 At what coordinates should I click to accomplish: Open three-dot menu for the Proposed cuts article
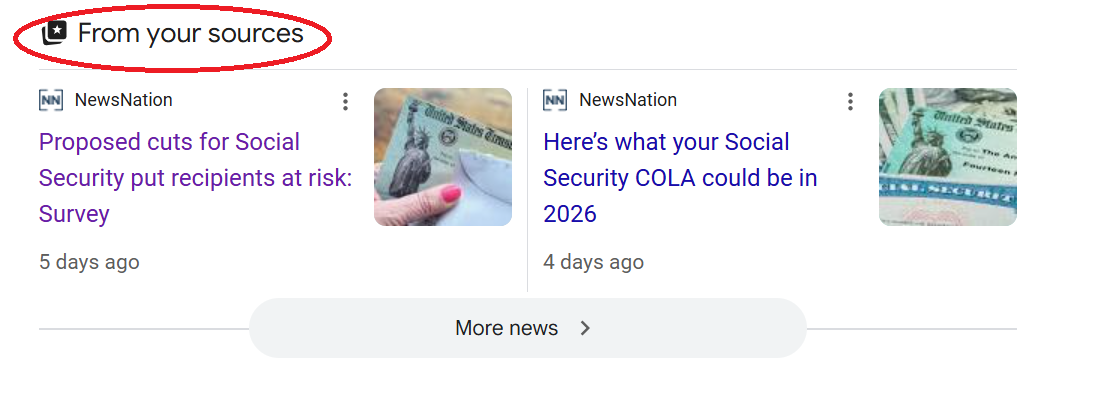pos(345,101)
